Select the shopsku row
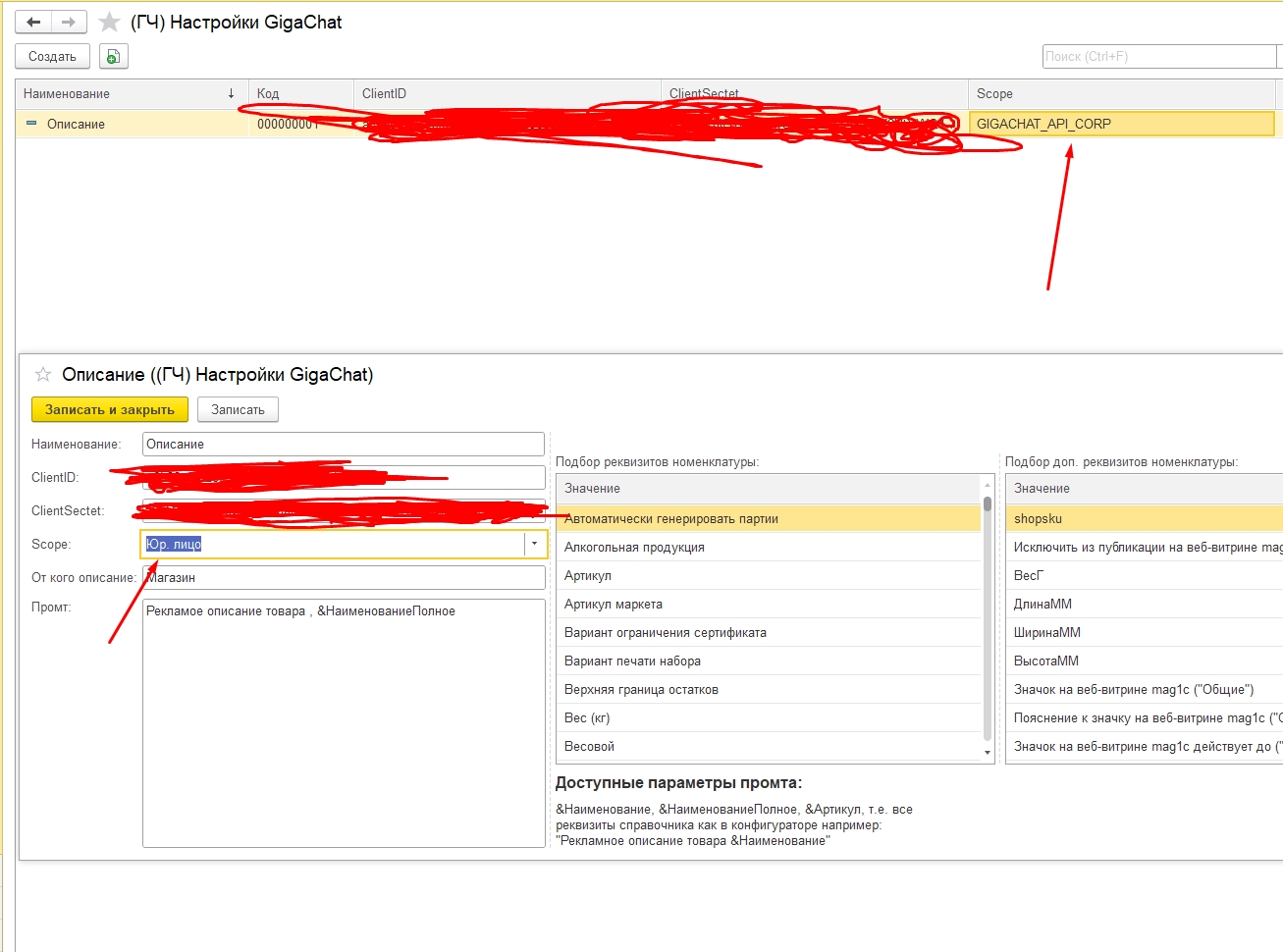Screen dimensions: 1283x952 pyautogui.click(x=1145, y=518)
